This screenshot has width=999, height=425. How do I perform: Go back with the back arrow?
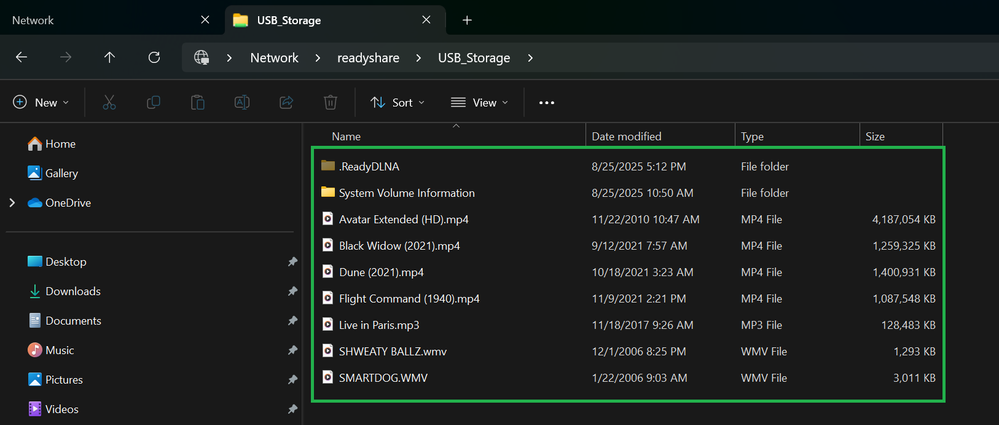tap(21, 57)
